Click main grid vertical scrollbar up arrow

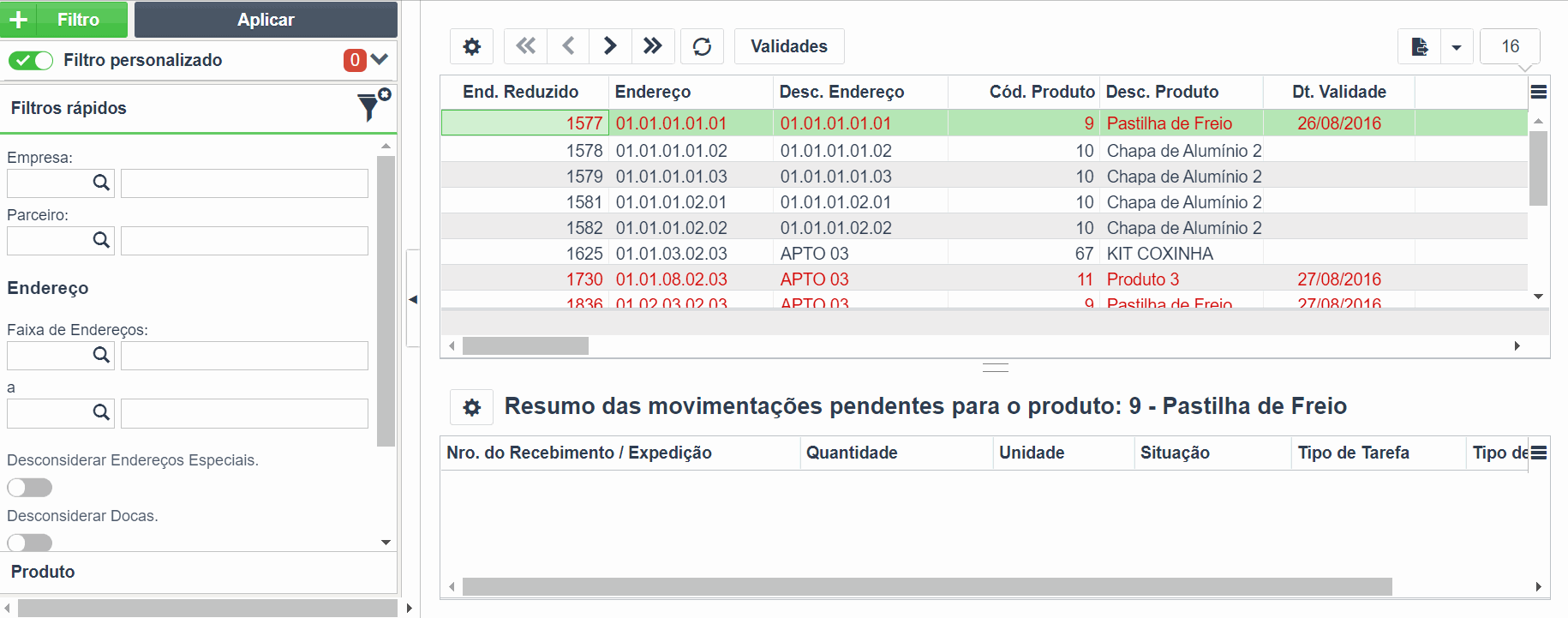point(1539,121)
